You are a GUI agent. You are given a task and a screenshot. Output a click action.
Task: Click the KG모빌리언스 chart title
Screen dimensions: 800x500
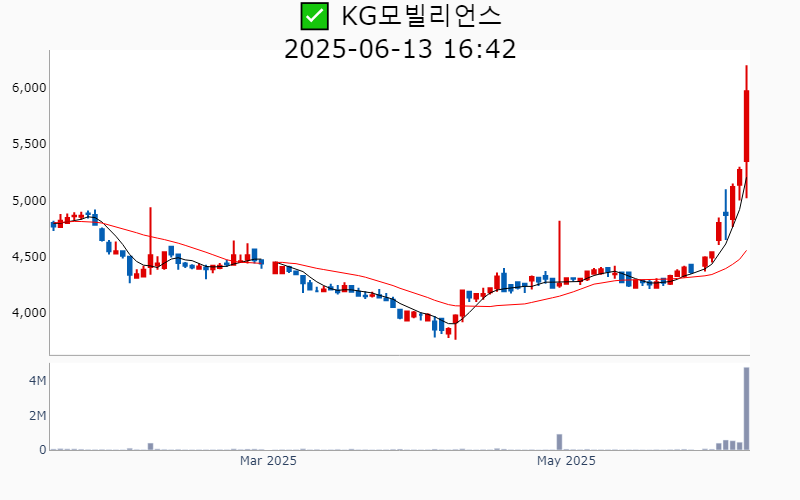(421, 16)
